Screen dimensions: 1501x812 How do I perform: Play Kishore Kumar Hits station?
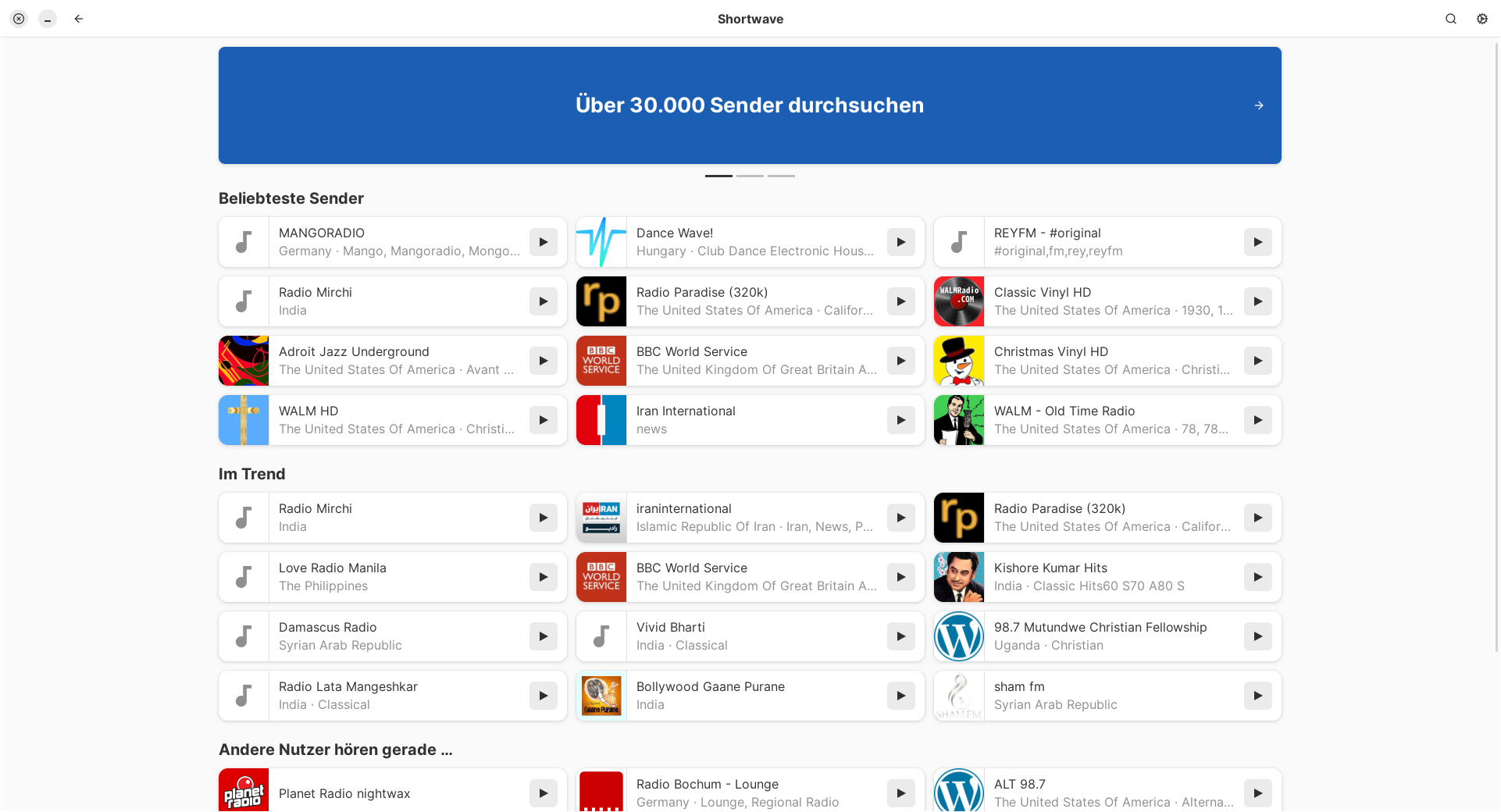(x=1258, y=577)
